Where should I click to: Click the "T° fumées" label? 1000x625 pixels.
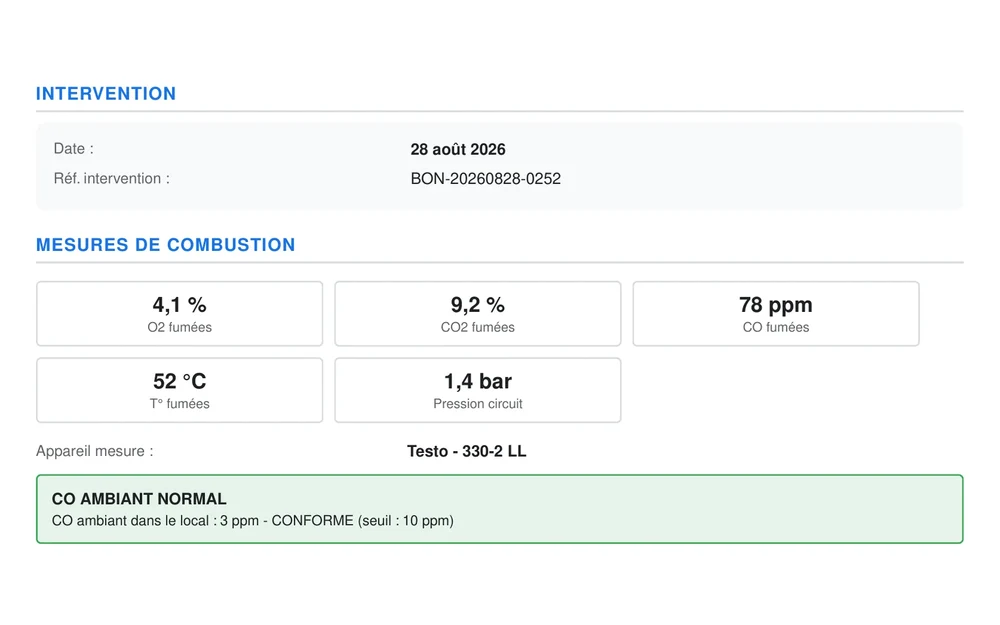[179, 404]
